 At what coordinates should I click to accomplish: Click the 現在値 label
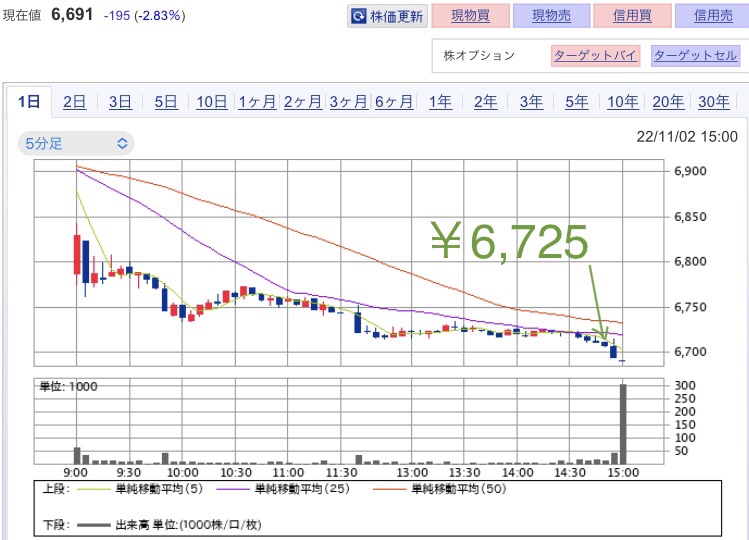point(22,15)
